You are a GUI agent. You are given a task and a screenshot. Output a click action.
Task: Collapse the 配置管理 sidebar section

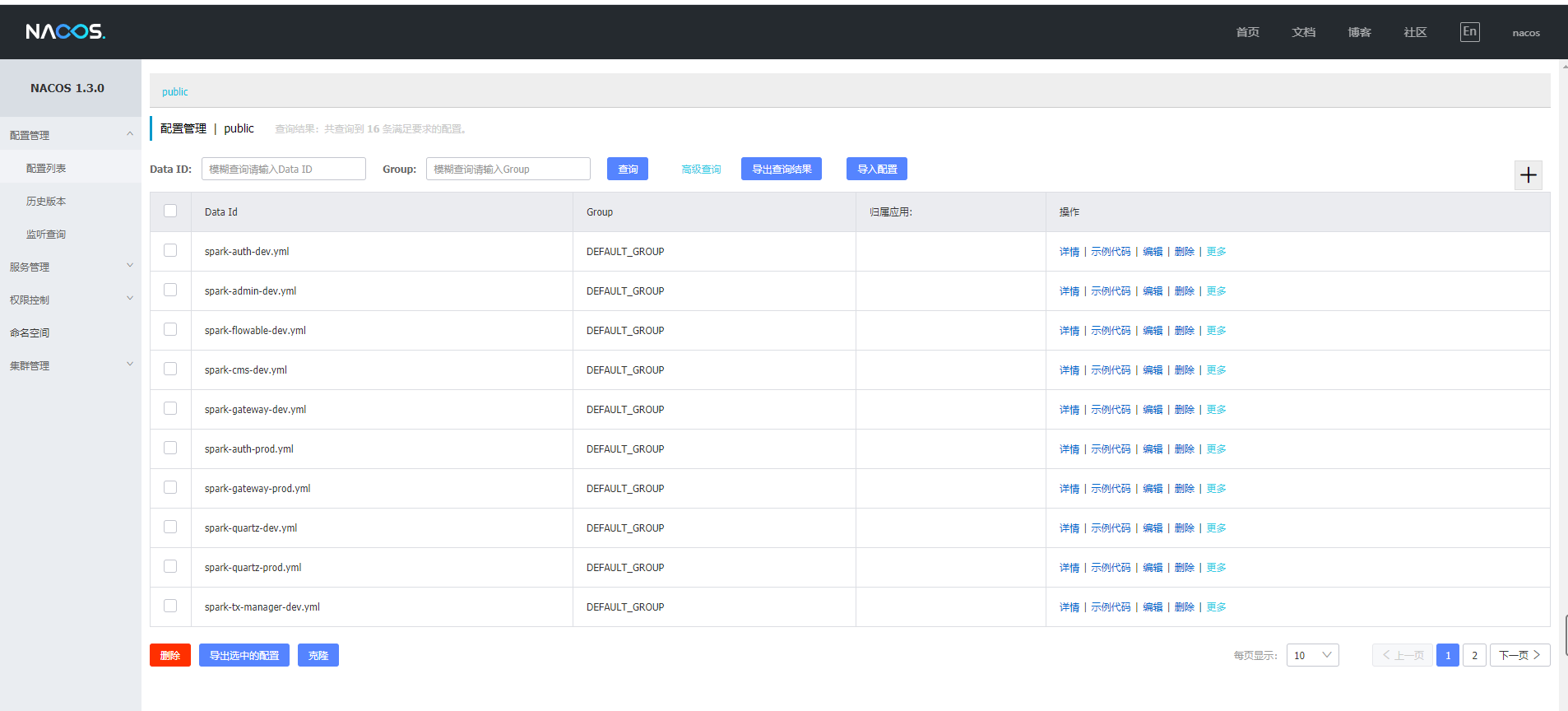click(x=71, y=134)
